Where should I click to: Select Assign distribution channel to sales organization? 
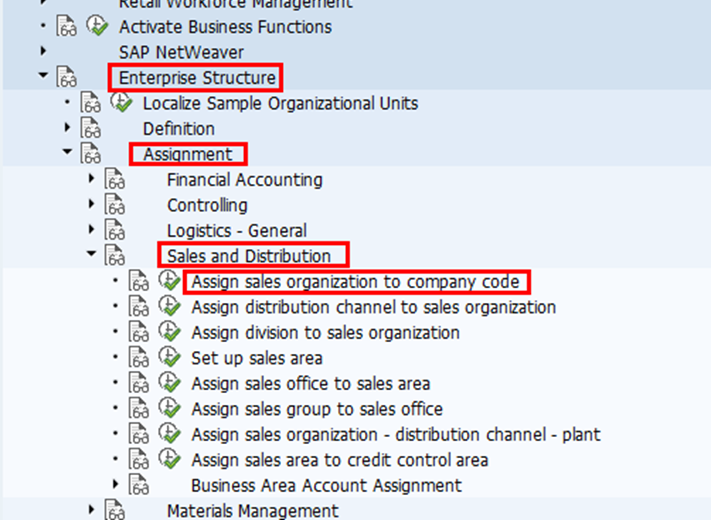(373, 307)
